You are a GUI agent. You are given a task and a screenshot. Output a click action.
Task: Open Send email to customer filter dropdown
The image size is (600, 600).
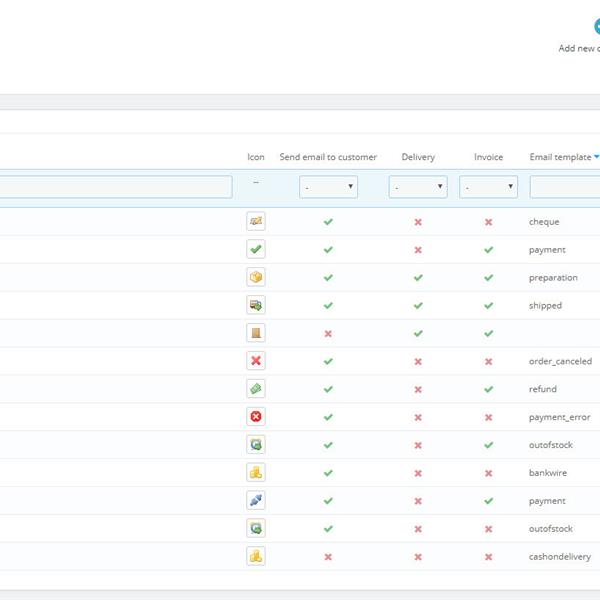coord(328,187)
